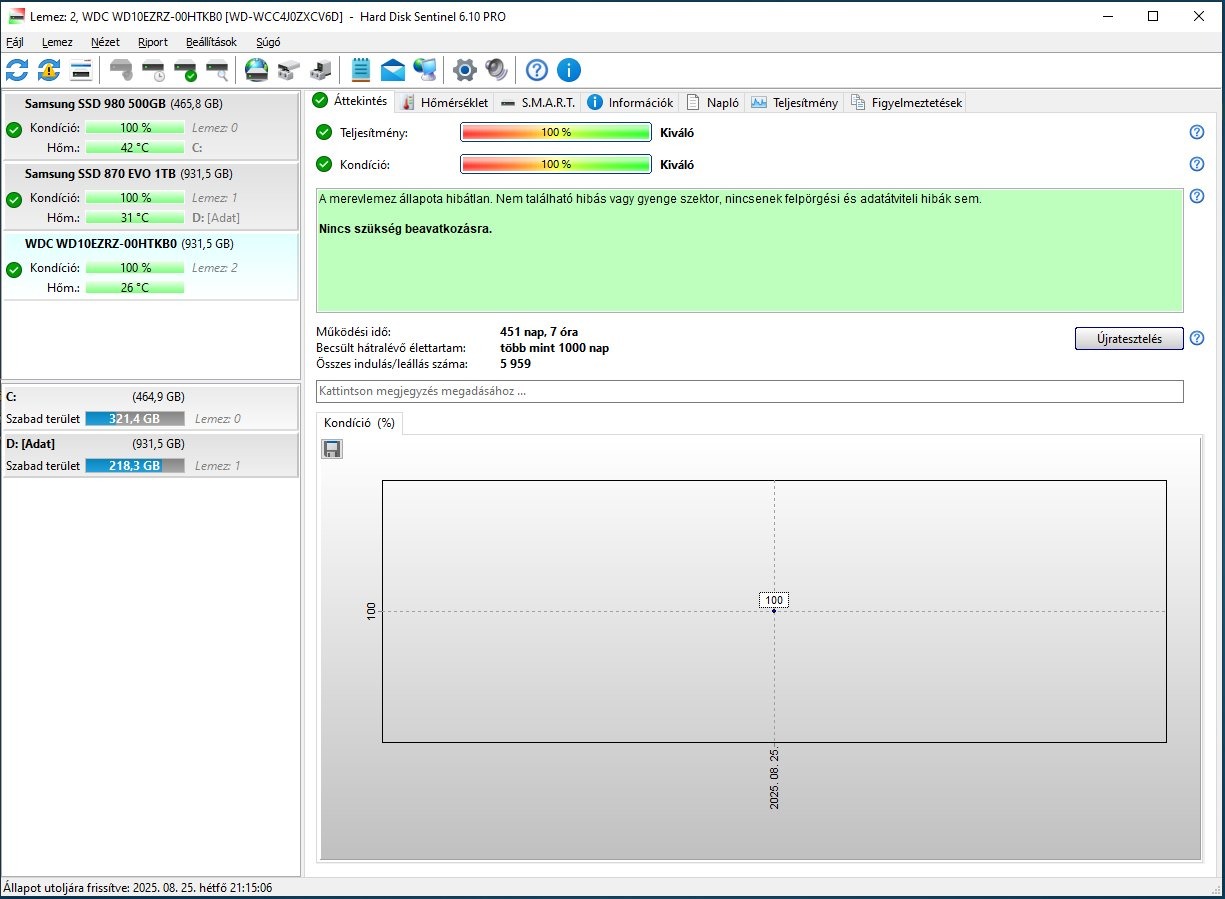Click the two-drives toolbar icon
Viewport: 1225px width, 899px height.
click(x=288, y=70)
